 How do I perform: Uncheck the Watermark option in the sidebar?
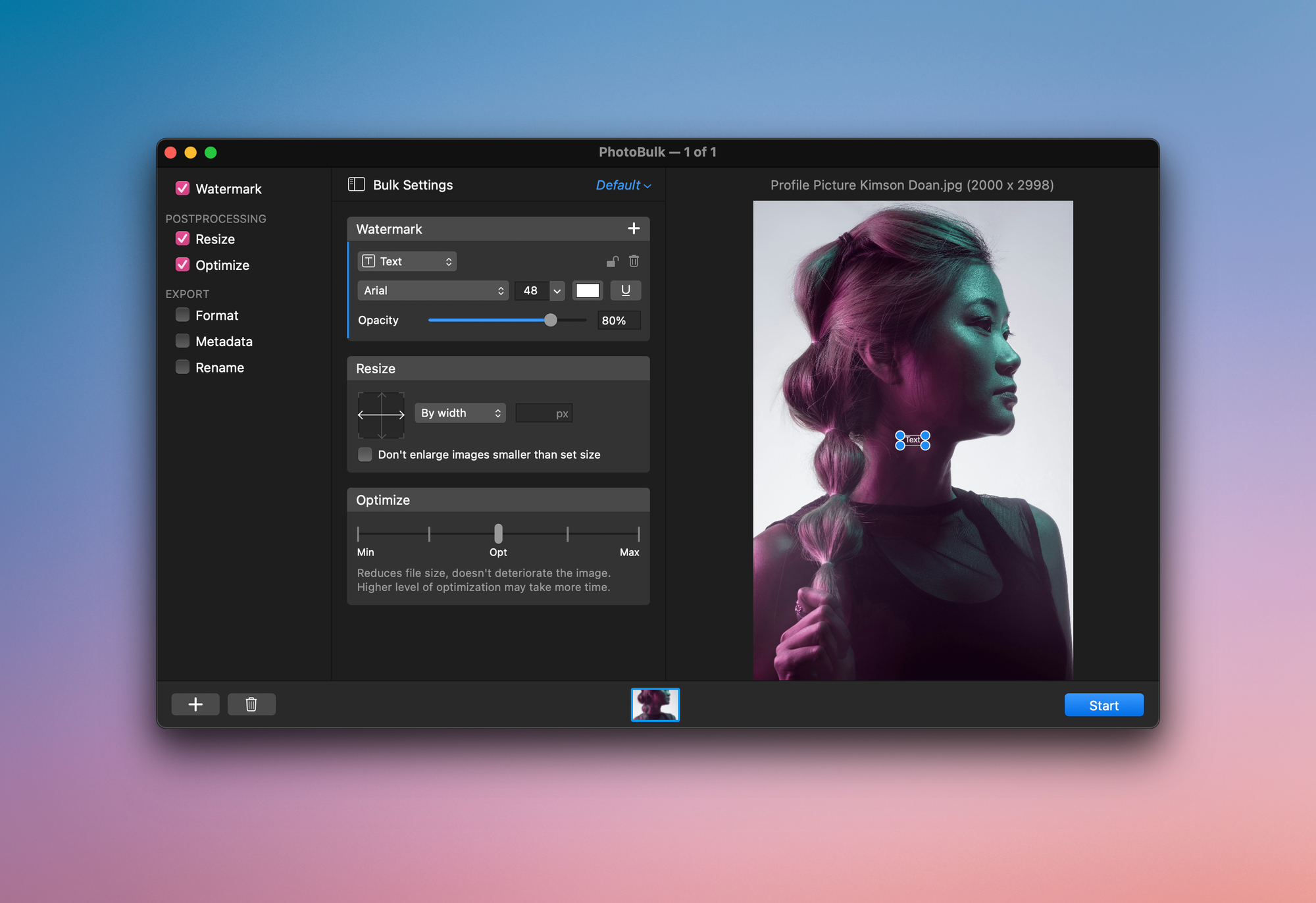182,188
